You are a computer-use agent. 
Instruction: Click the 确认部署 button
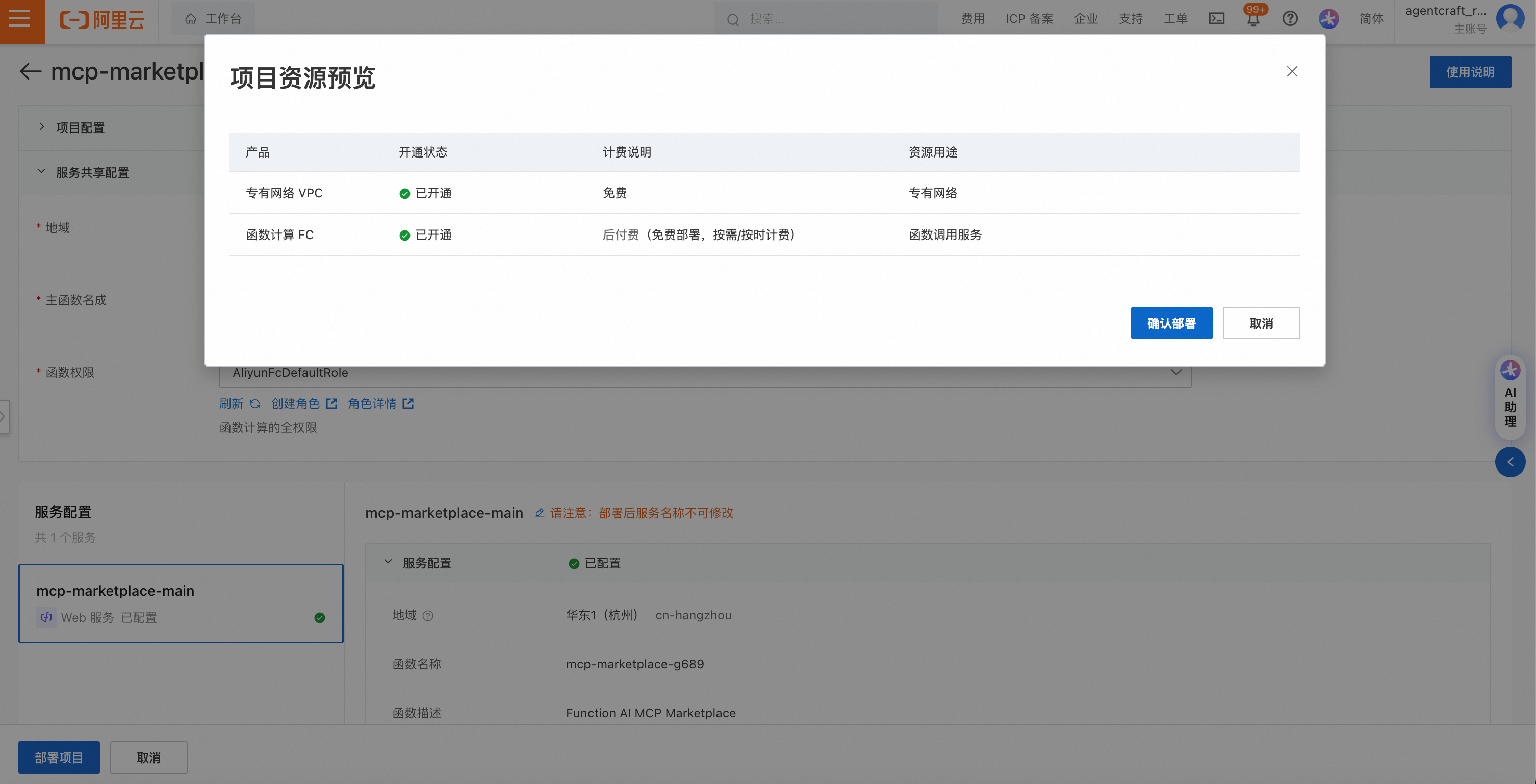point(1171,323)
